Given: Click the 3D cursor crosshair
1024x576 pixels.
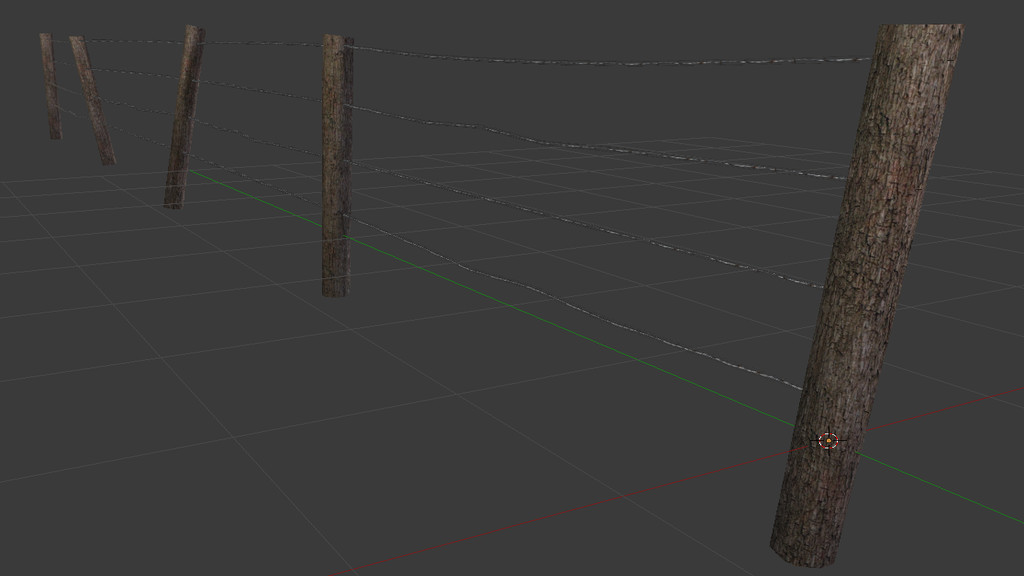Looking at the screenshot, I should (828, 440).
